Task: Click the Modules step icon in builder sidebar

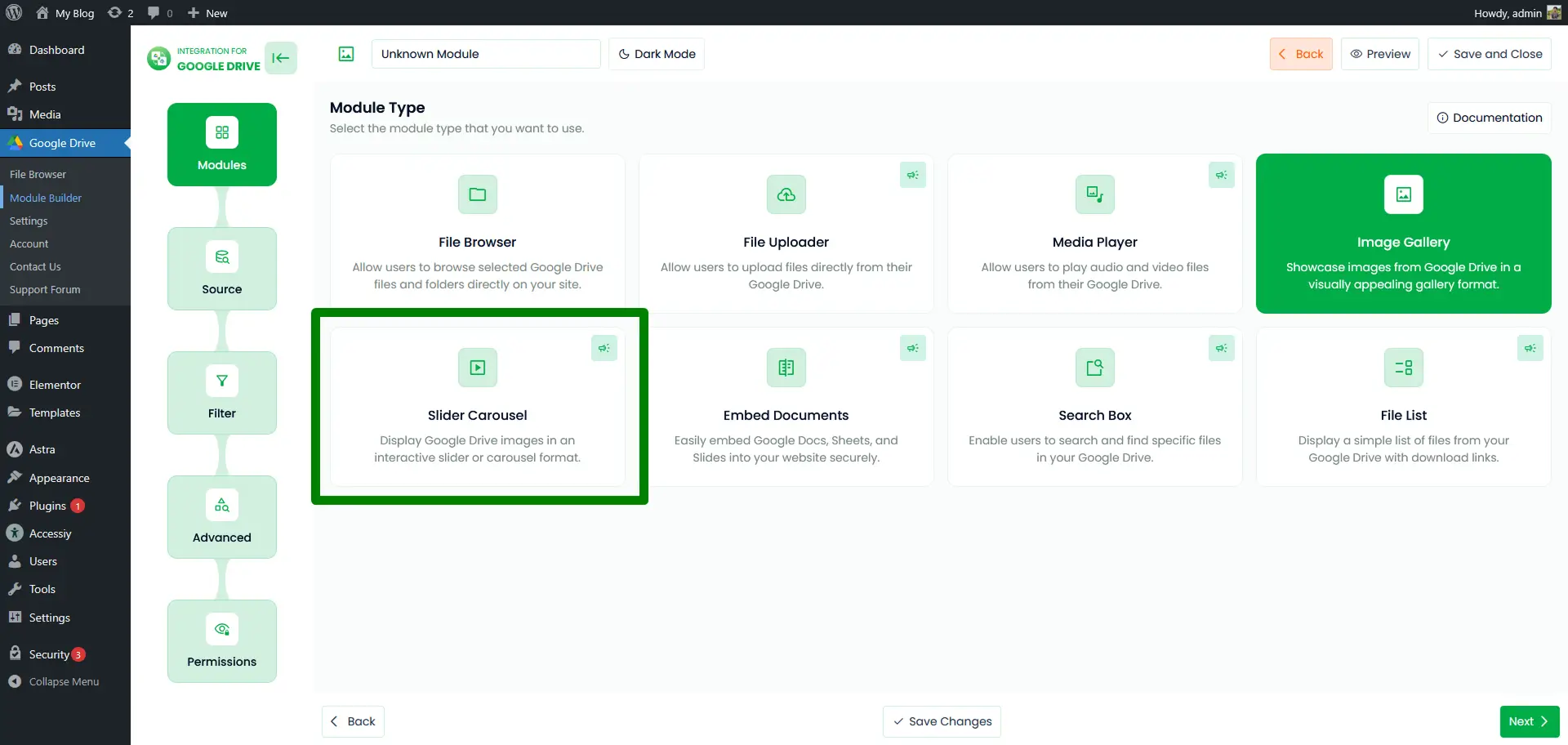Action: [221, 132]
